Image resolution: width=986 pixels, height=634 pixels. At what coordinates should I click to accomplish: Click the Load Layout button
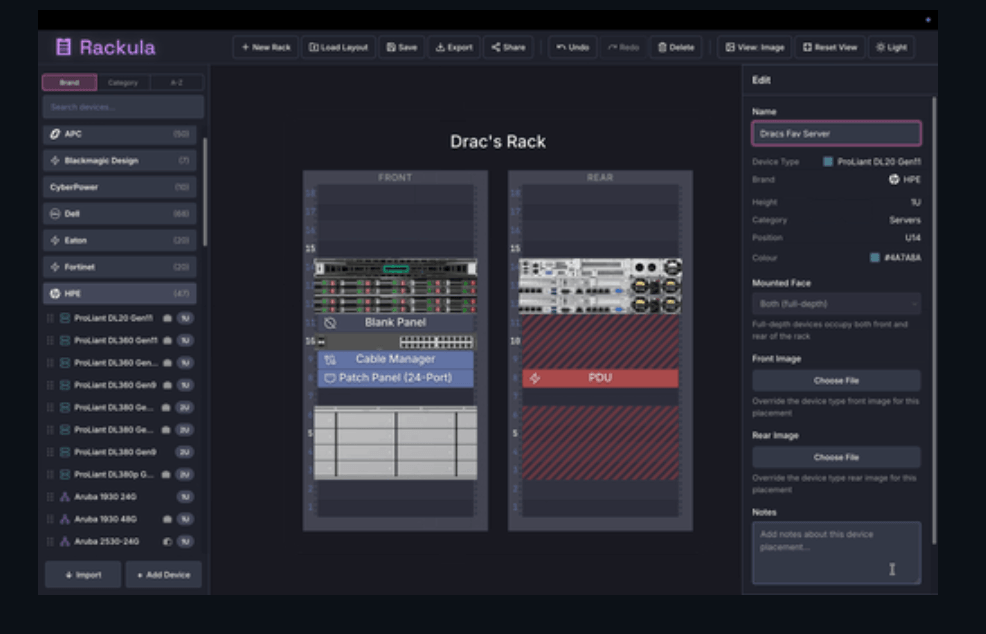tap(338, 47)
